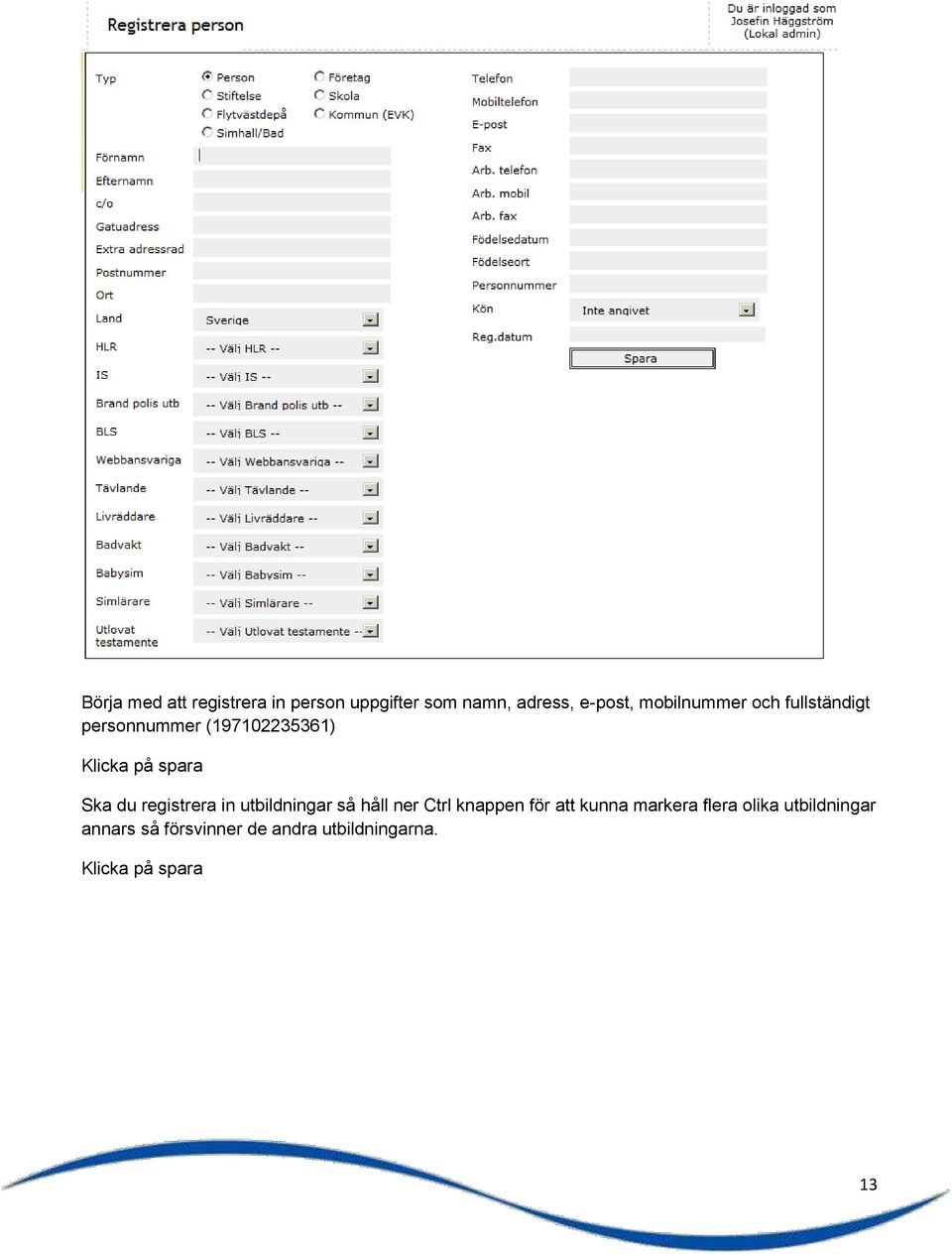Focus the Mobiltelefon input field
The image size is (952, 1254).
click(x=668, y=100)
